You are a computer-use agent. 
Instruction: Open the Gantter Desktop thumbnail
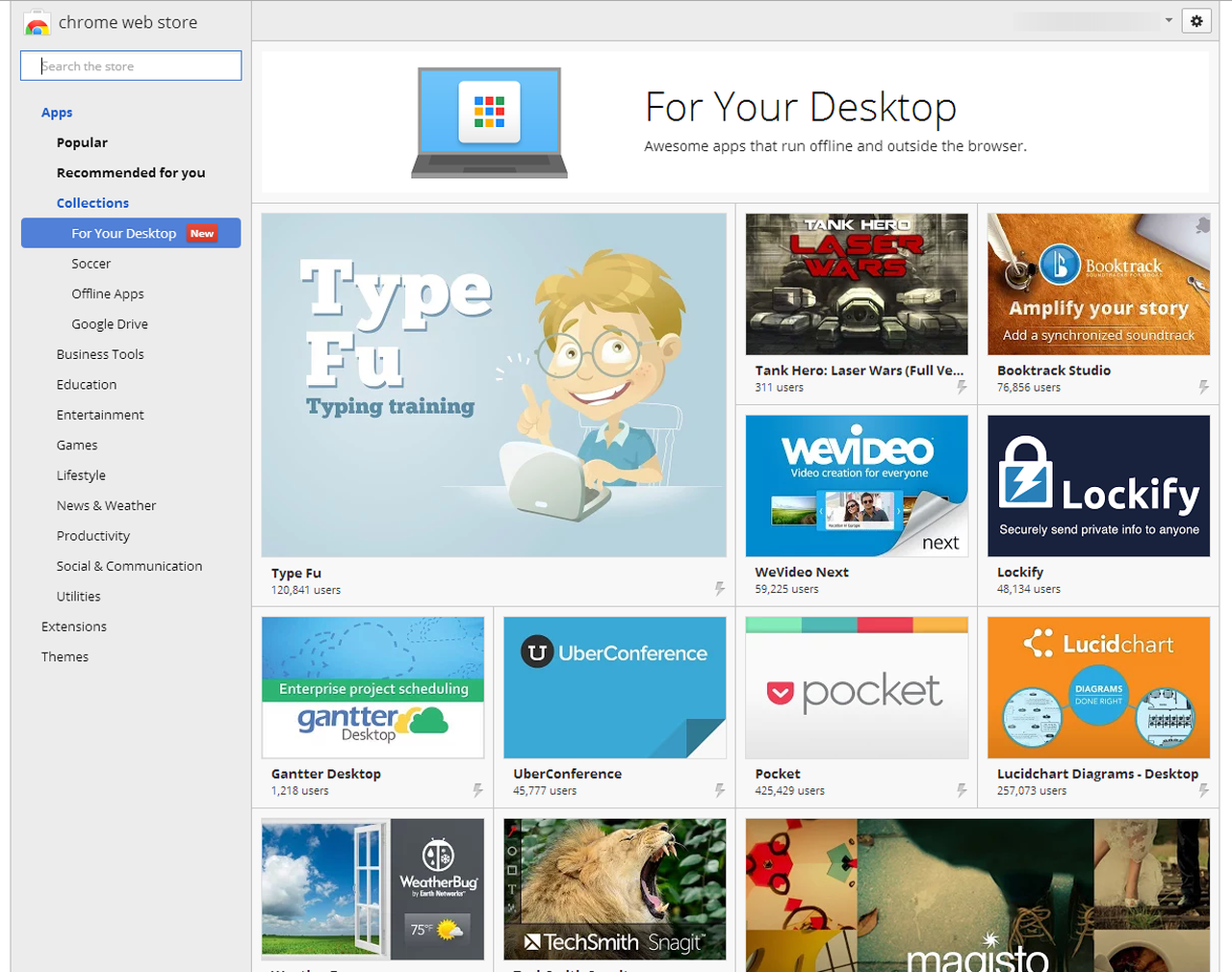tap(372, 688)
